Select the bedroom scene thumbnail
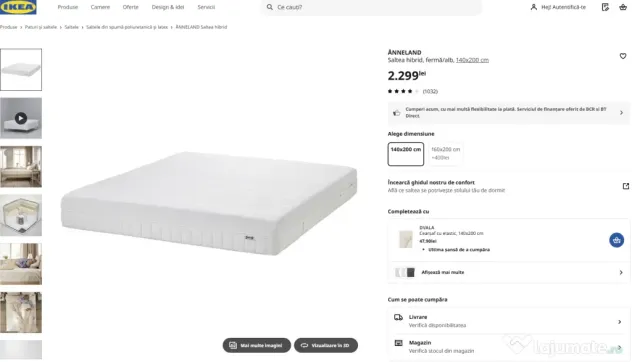Image resolution: width=632 pixels, height=362 pixels. 21,167
